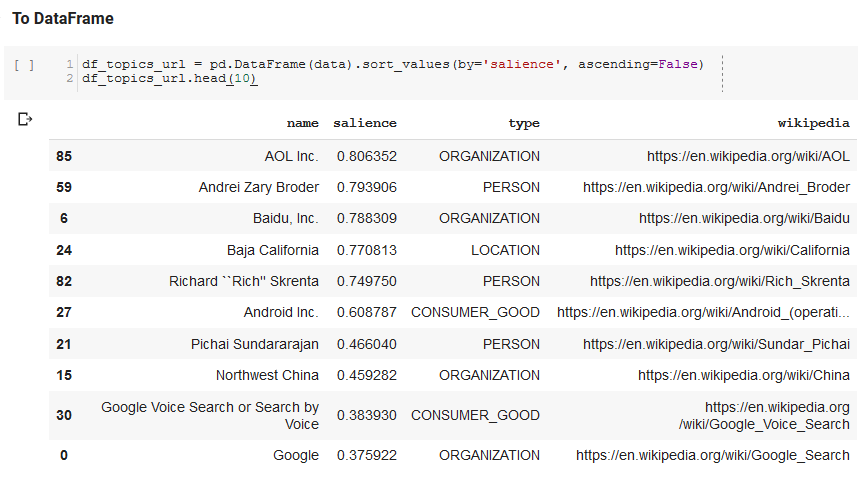
Task: Open the Rich_Skrenta Wikipedia link
Action: 720,281
